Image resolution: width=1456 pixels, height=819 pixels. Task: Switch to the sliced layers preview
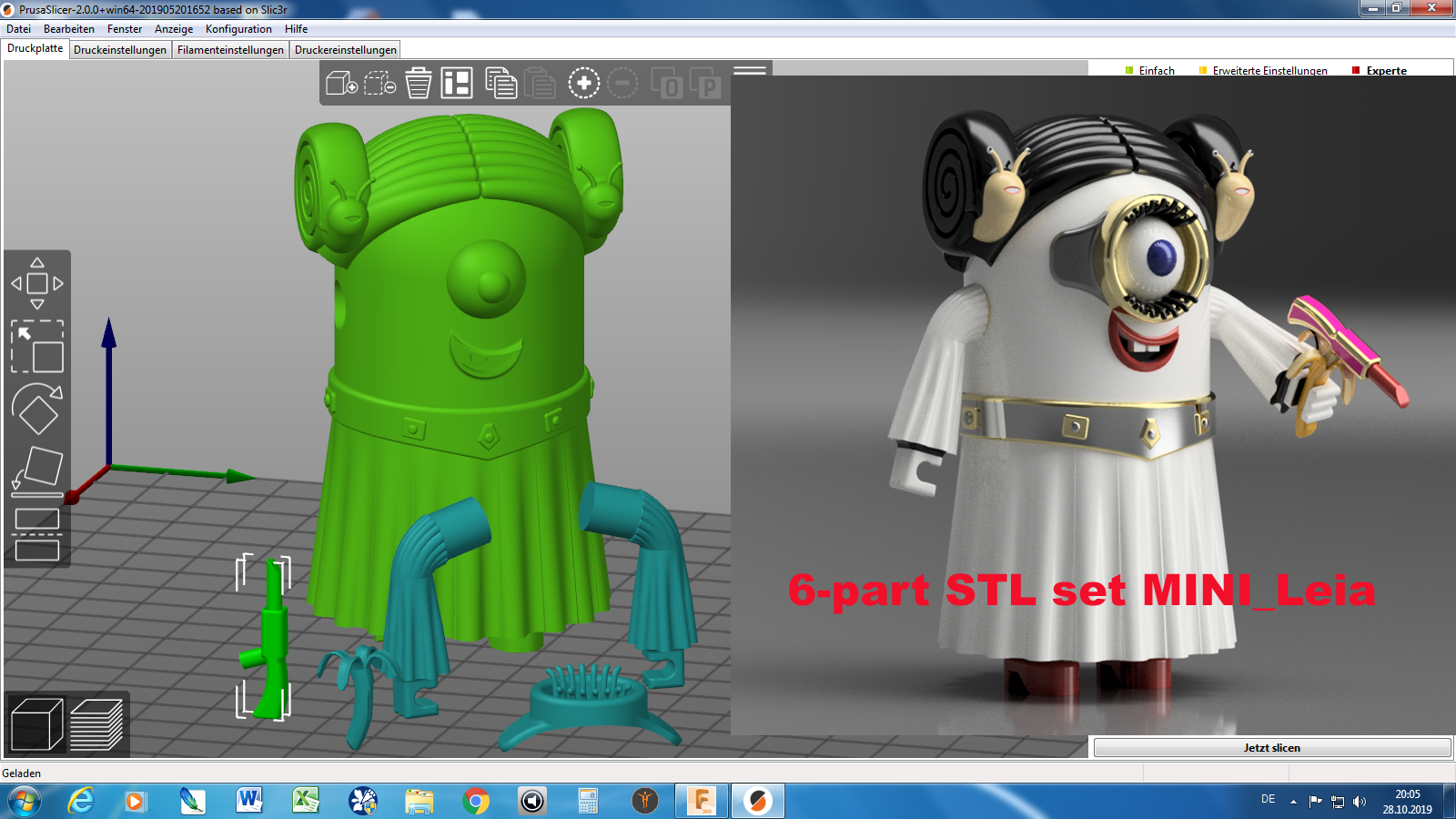96,724
